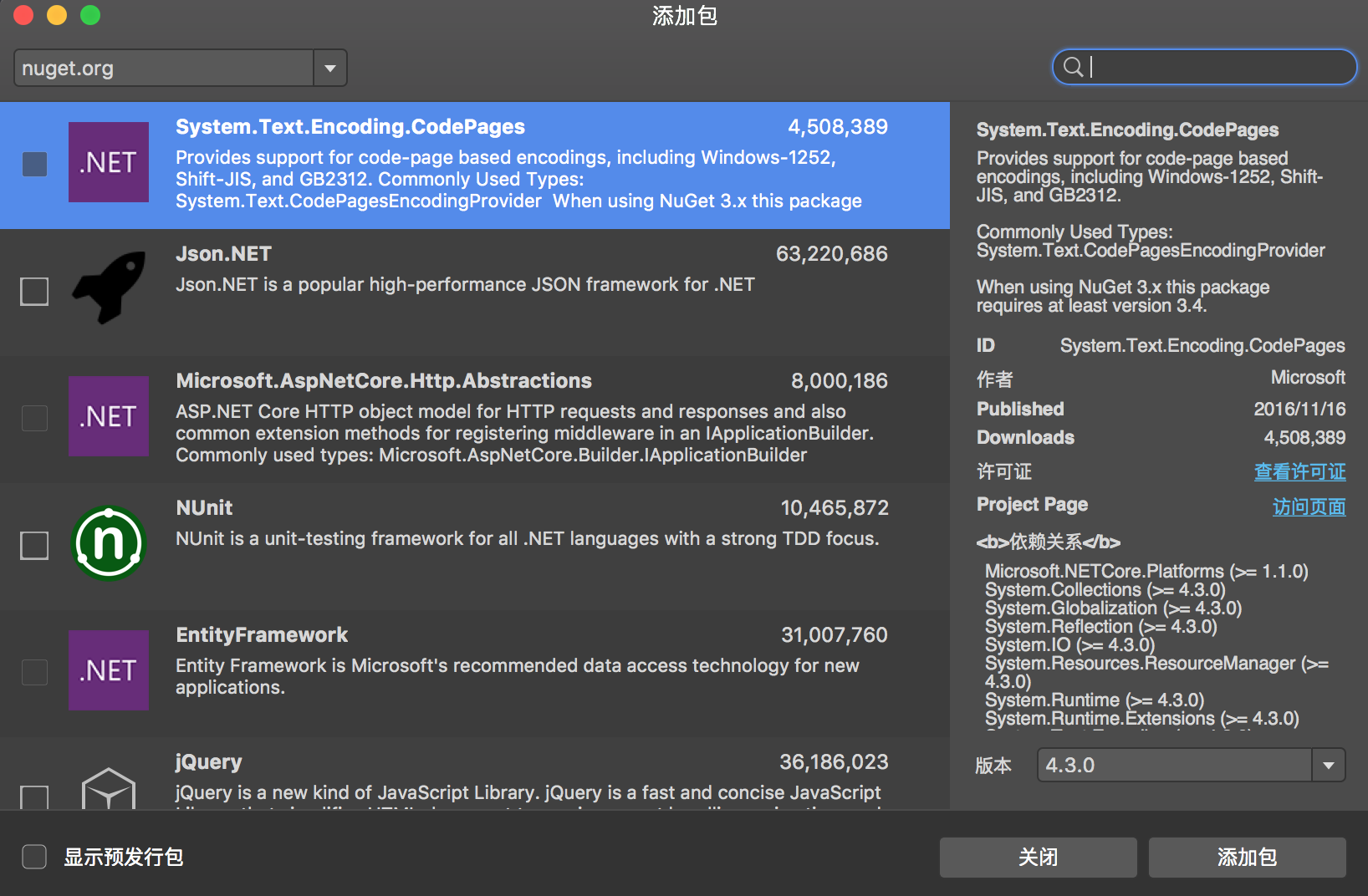Click download count 36,186,023

coord(834,762)
